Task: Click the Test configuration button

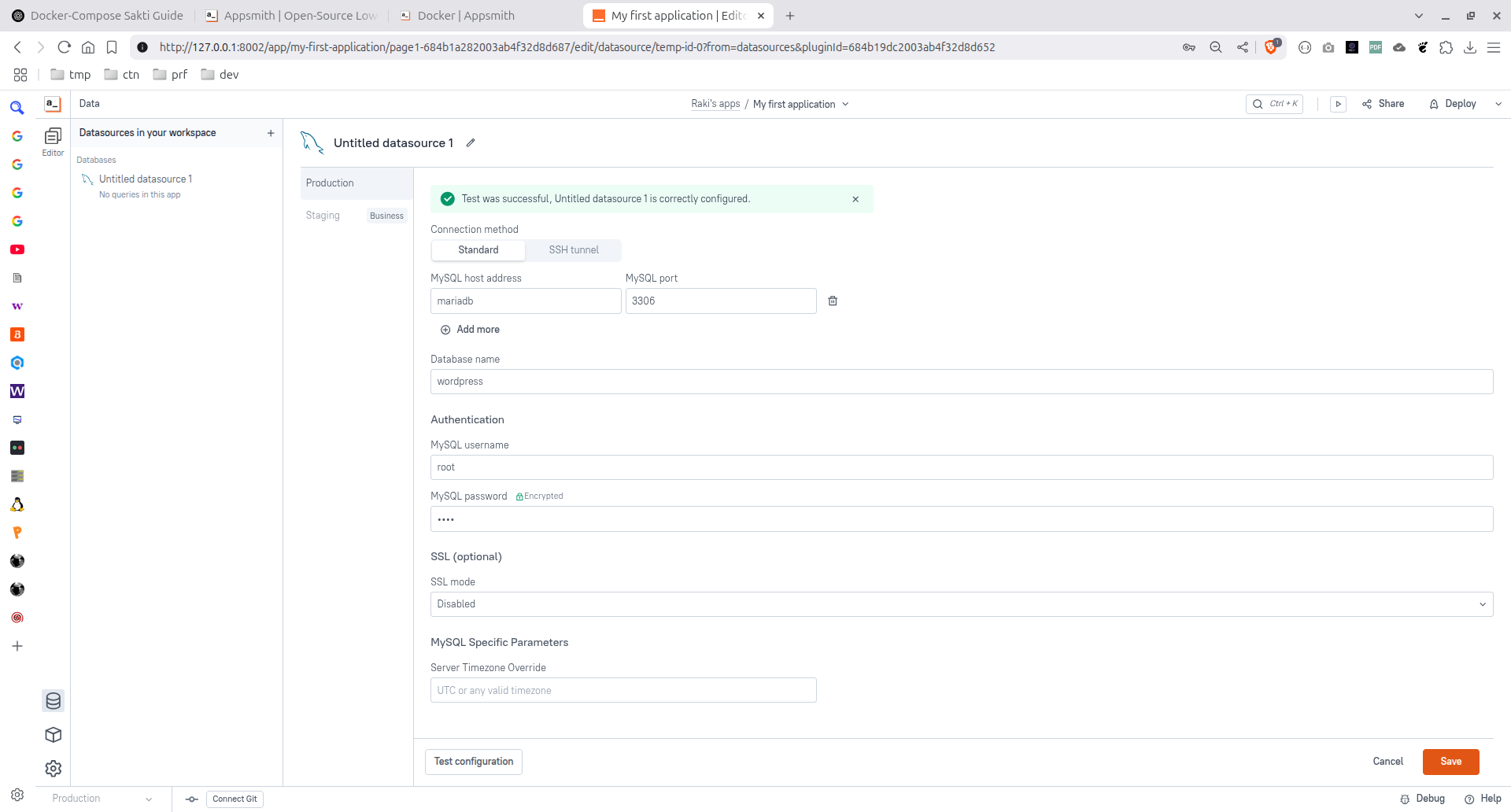Action: point(474,762)
